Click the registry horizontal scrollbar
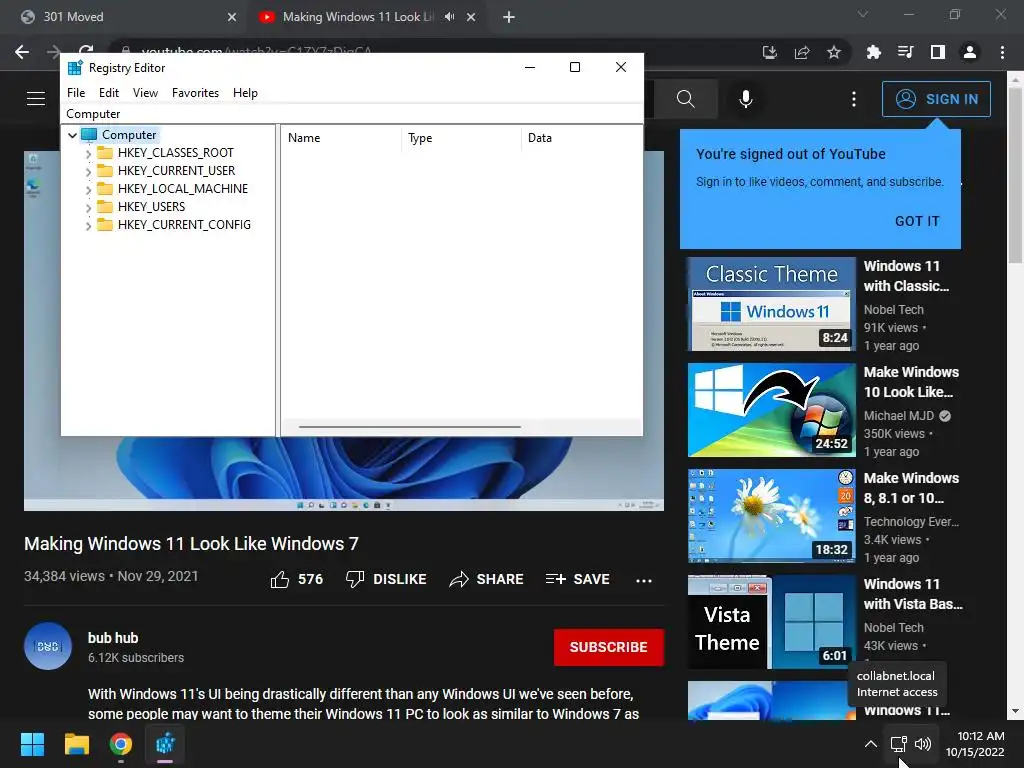1024x768 pixels. click(409, 427)
